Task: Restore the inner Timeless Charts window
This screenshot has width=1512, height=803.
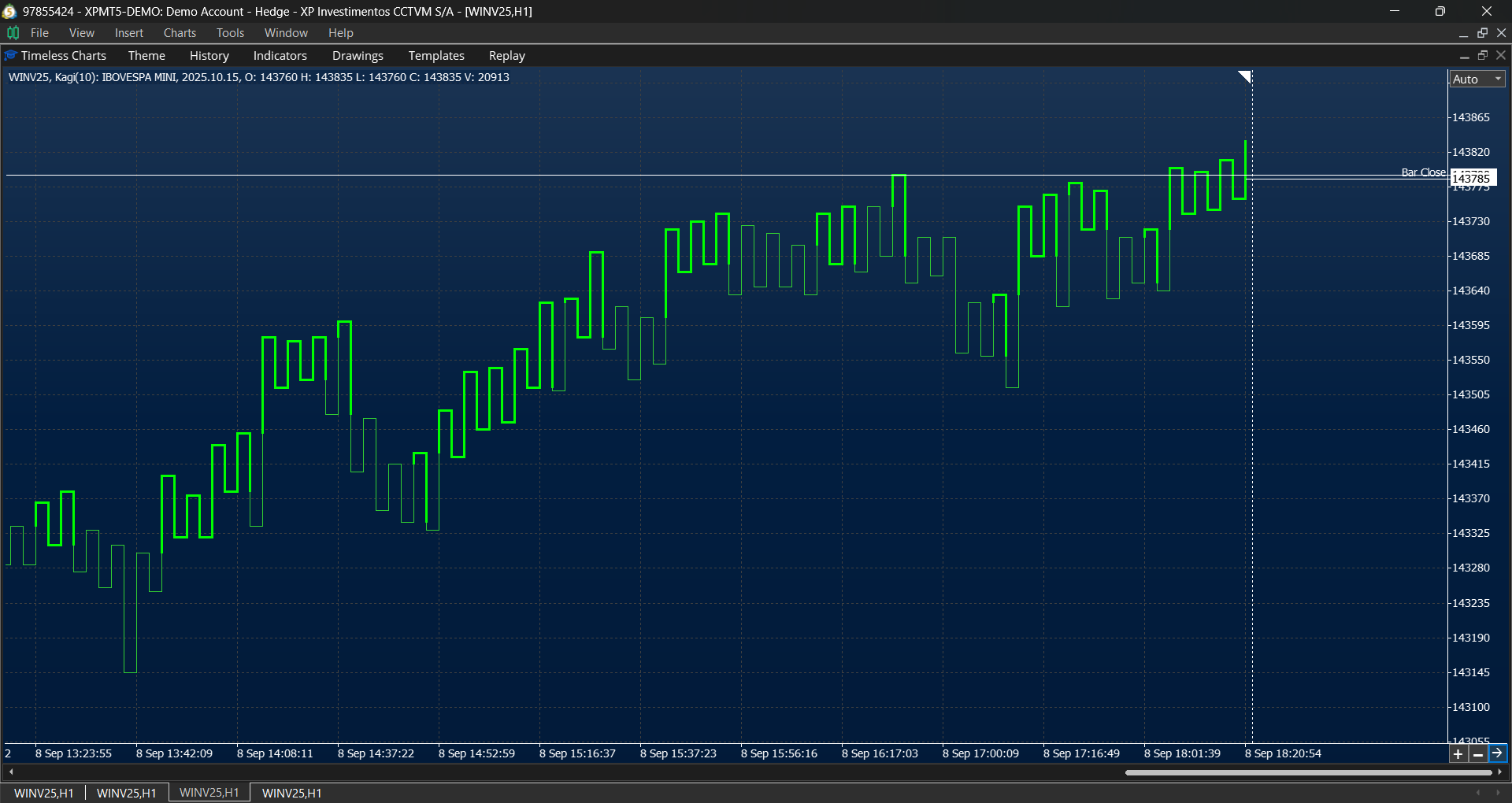Action: [x=1483, y=55]
